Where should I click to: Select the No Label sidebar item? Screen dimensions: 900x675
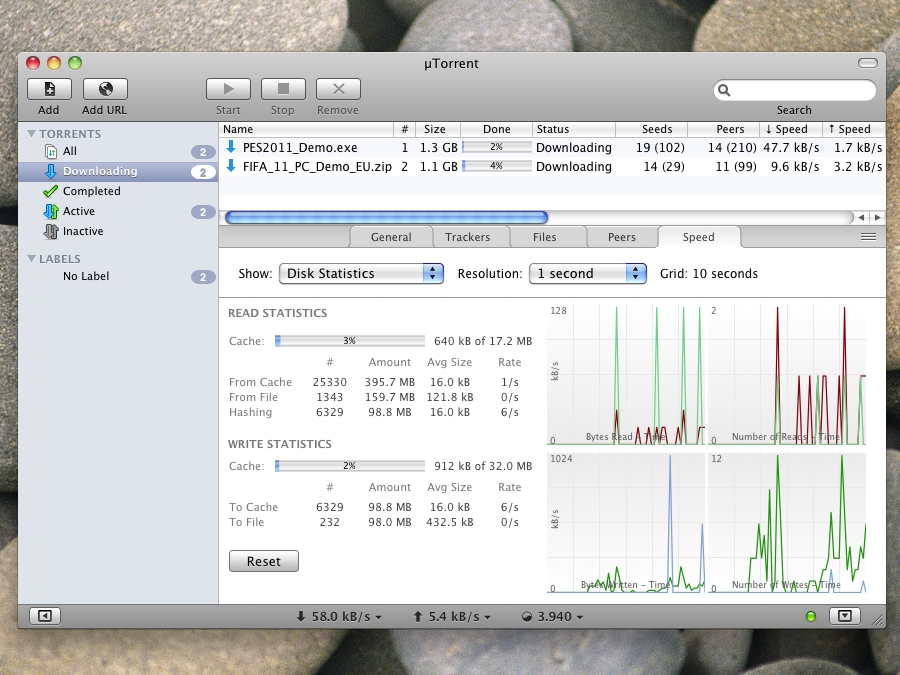tap(118, 277)
